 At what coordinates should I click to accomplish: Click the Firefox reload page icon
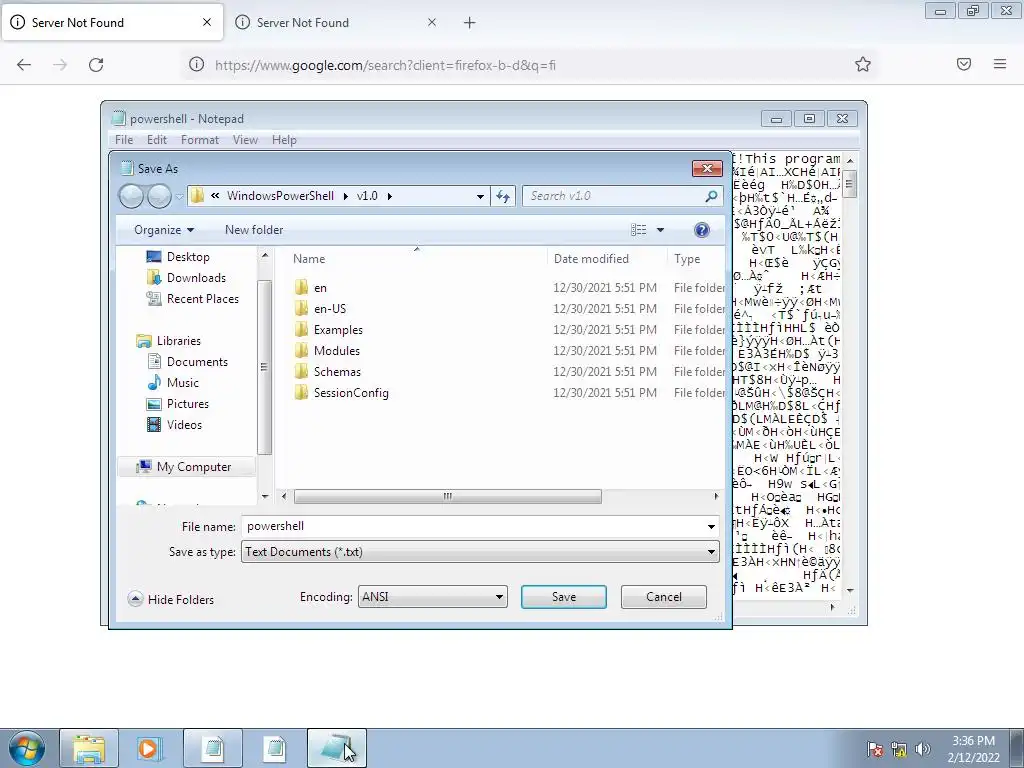96,65
